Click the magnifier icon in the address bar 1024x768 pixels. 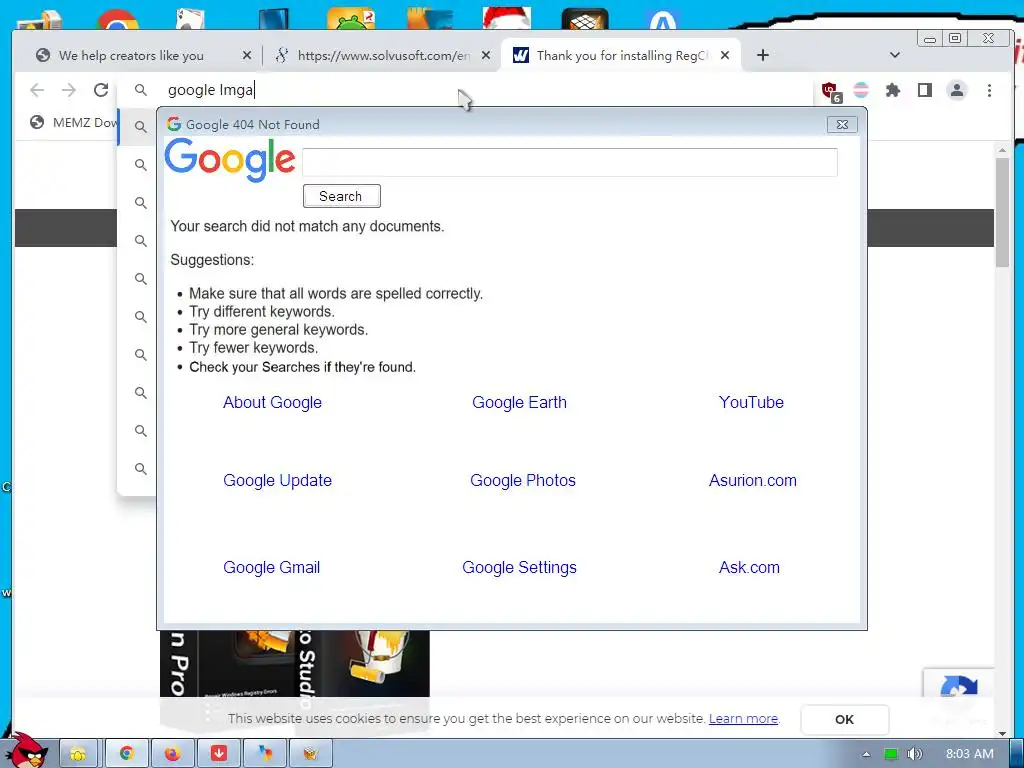[x=140, y=90]
